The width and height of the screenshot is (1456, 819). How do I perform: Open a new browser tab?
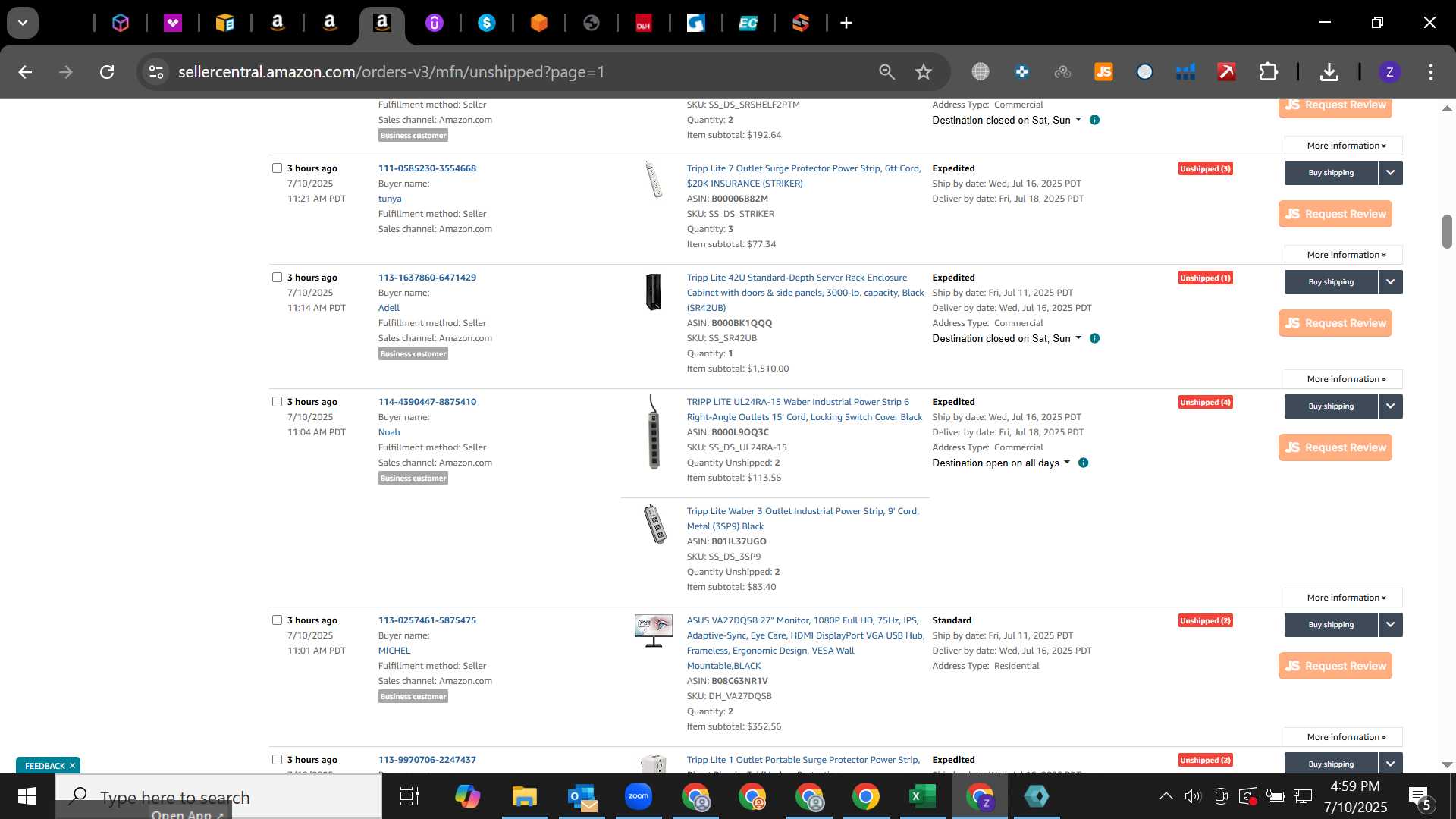pos(846,23)
